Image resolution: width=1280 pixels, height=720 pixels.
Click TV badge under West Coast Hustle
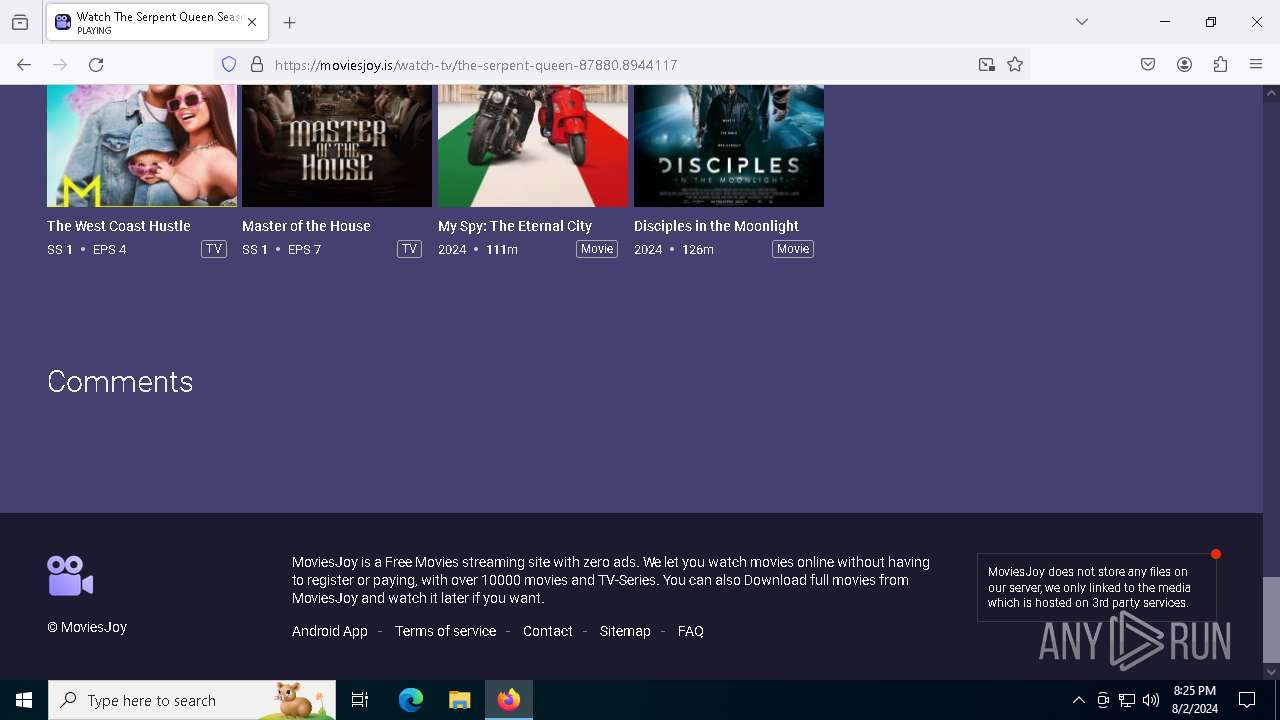click(214, 249)
